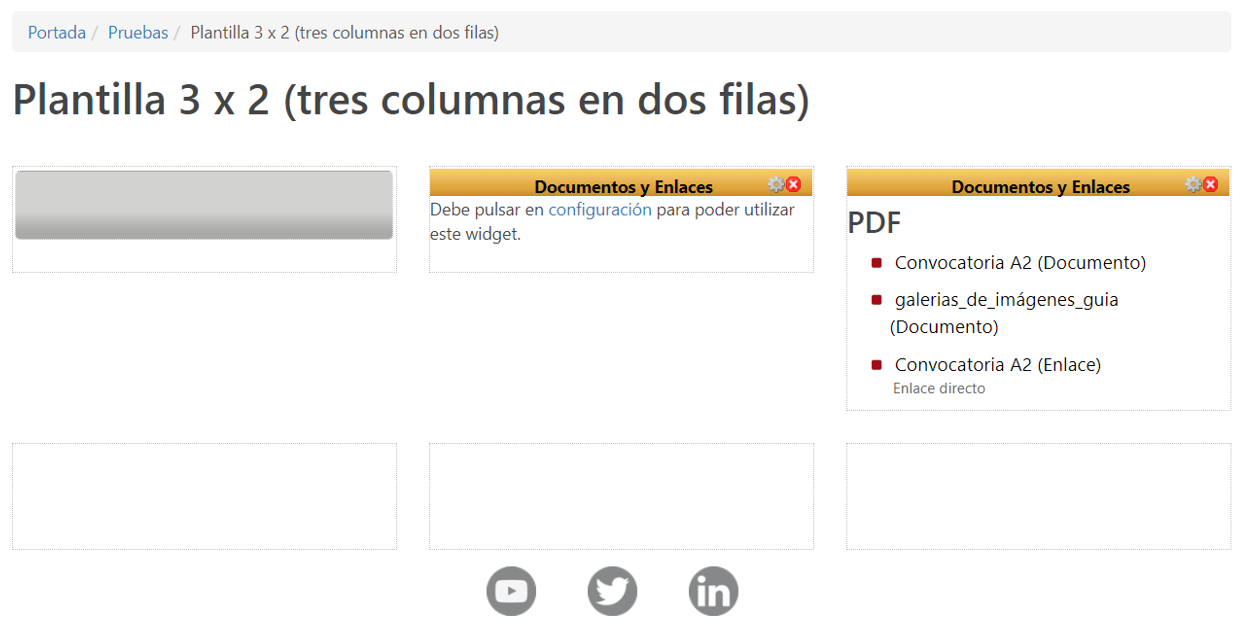Screen dimensions: 1249x629
Task: Go to Portada in the breadcrumb
Action: pos(57,32)
